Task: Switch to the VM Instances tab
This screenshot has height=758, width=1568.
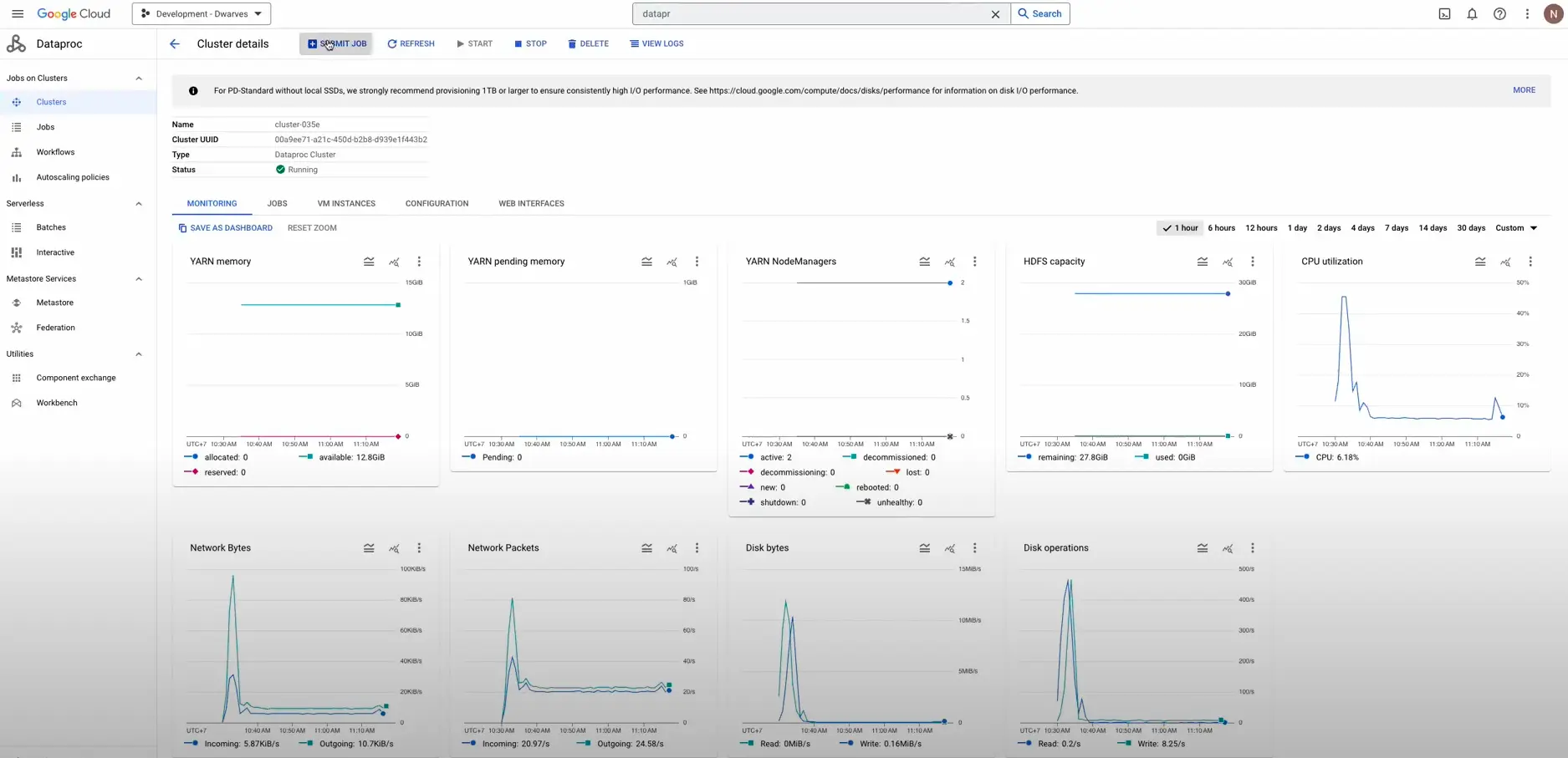Action: 346,204
